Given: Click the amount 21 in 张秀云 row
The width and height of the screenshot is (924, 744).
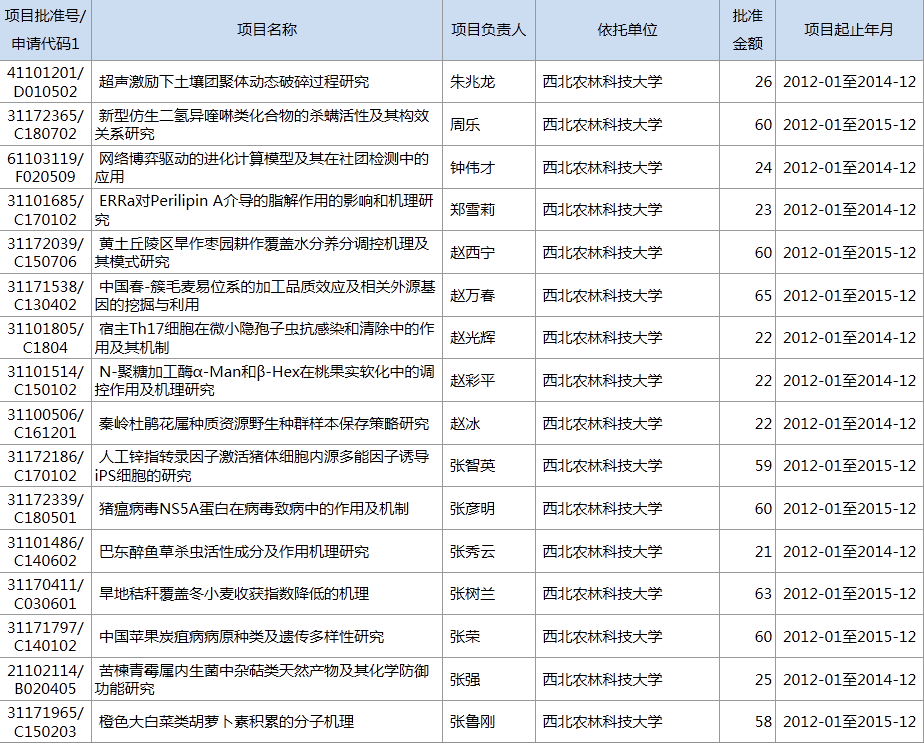Looking at the screenshot, I should (x=763, y=552).
